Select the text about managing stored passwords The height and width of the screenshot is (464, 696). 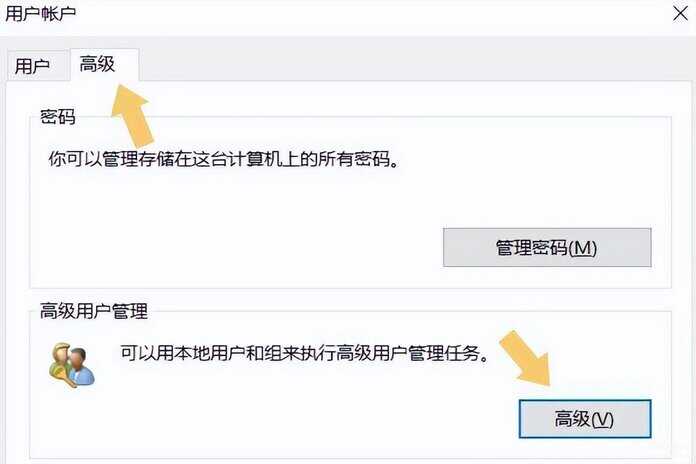[223, 159]
